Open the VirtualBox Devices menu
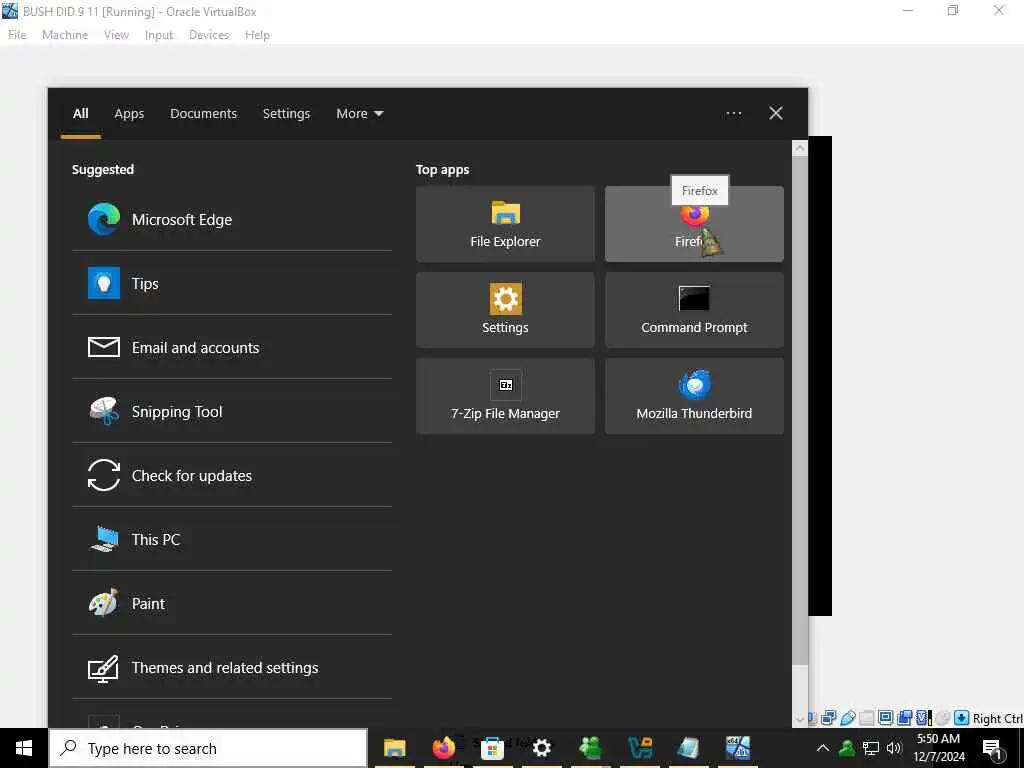Screen dimensions: 1024x768 (x=209, y=35)
